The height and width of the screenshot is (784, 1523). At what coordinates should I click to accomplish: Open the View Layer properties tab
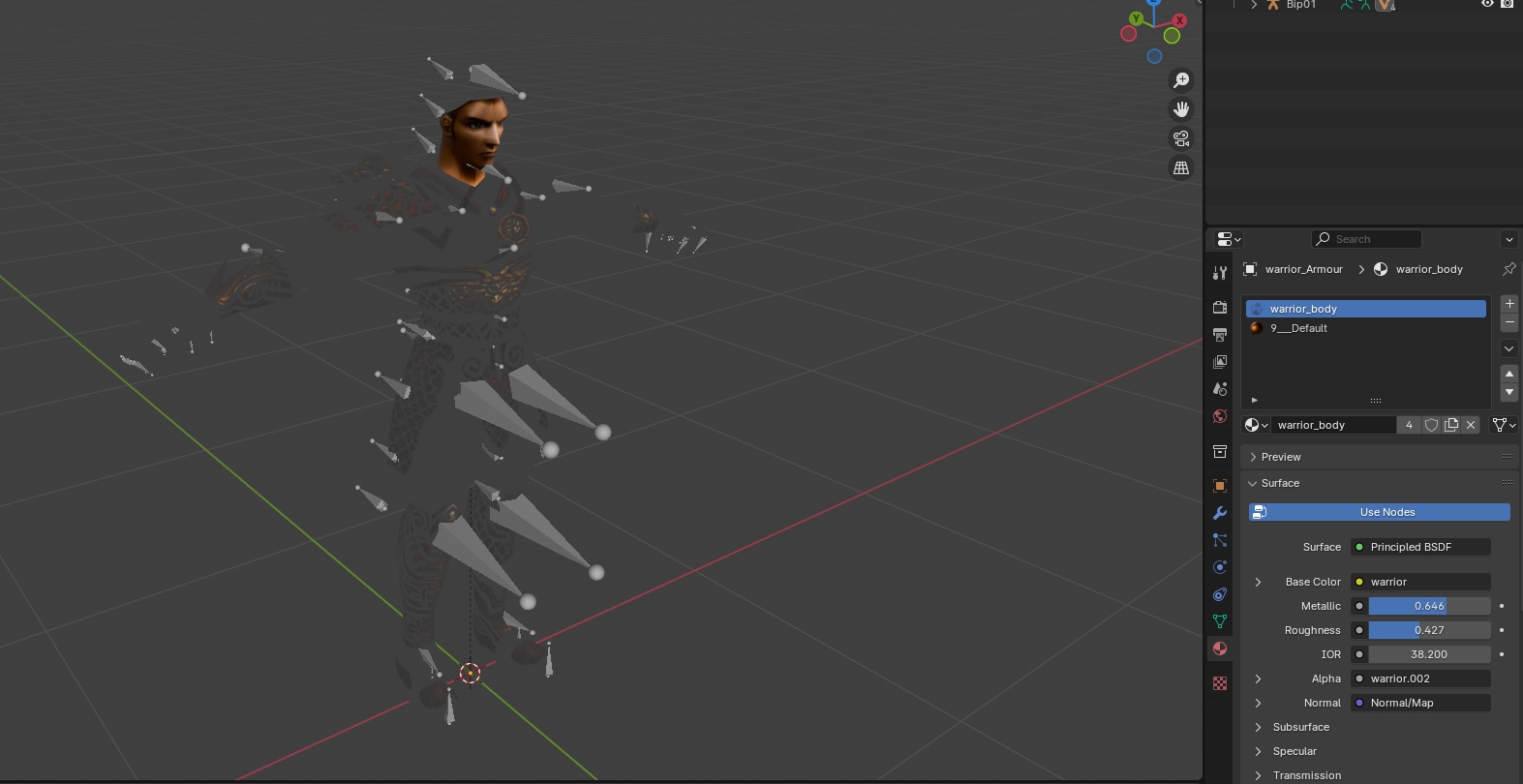pos(1220,361)
